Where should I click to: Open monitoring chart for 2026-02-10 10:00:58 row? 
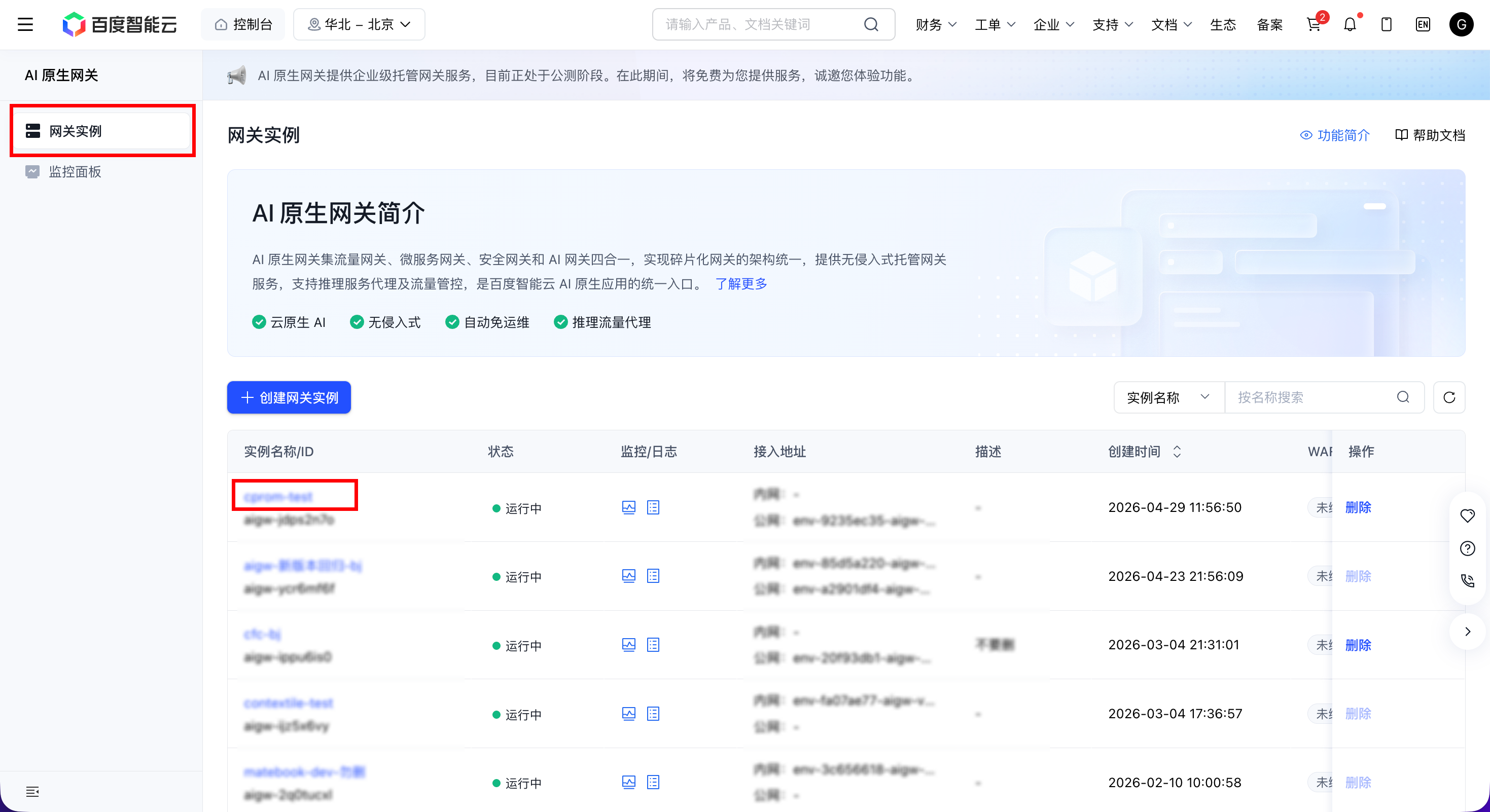(629, 783)
